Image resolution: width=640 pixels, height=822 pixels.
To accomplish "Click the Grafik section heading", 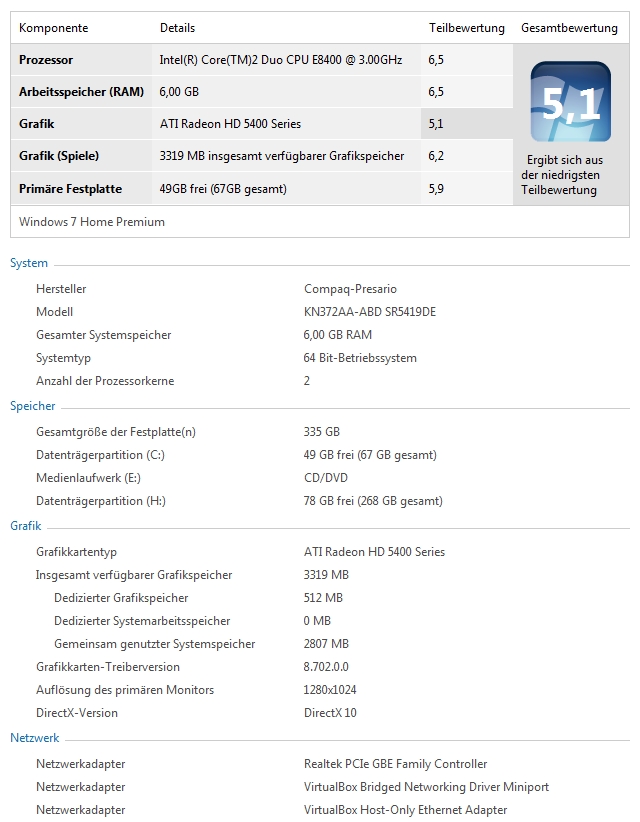I will [x=26, y=526].
